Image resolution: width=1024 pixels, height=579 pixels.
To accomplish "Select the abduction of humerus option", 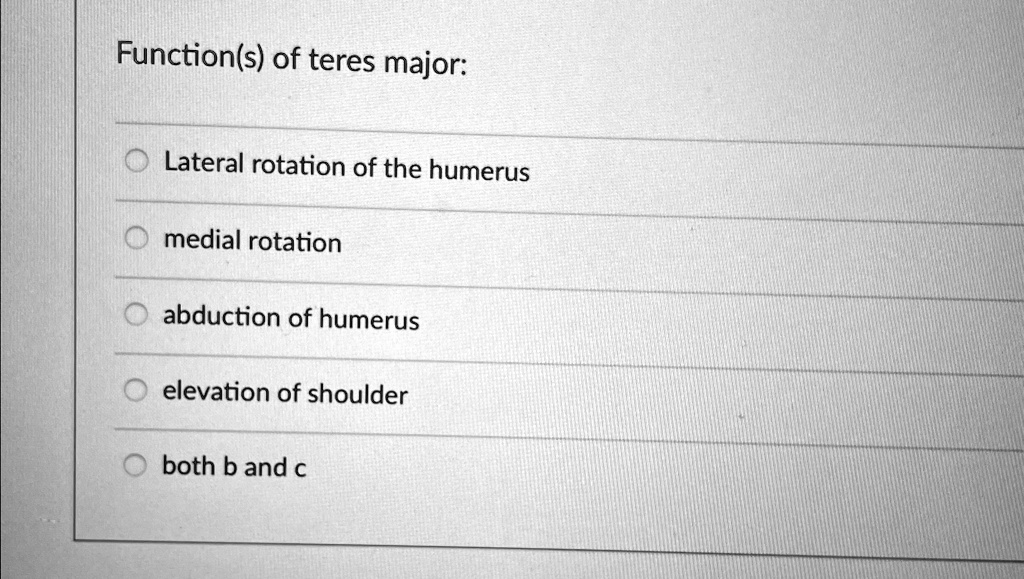I will coord(136,312).
